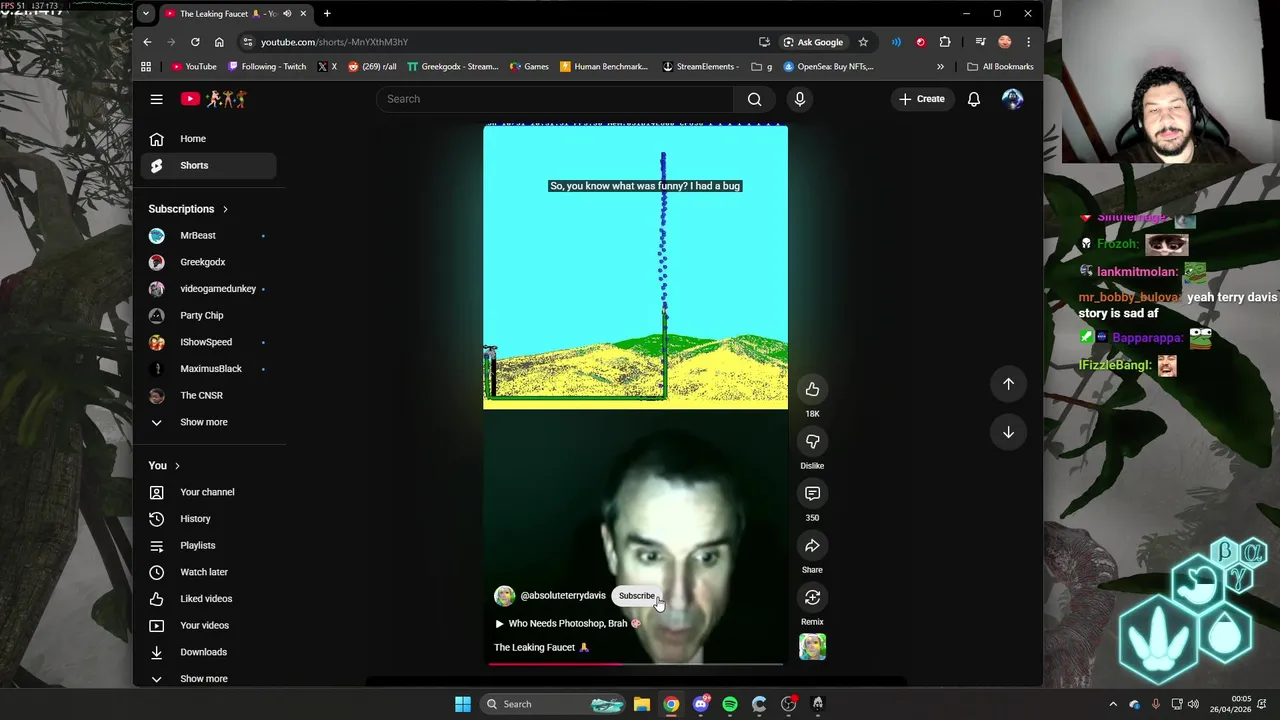Open the Create button

coord(921,99)
